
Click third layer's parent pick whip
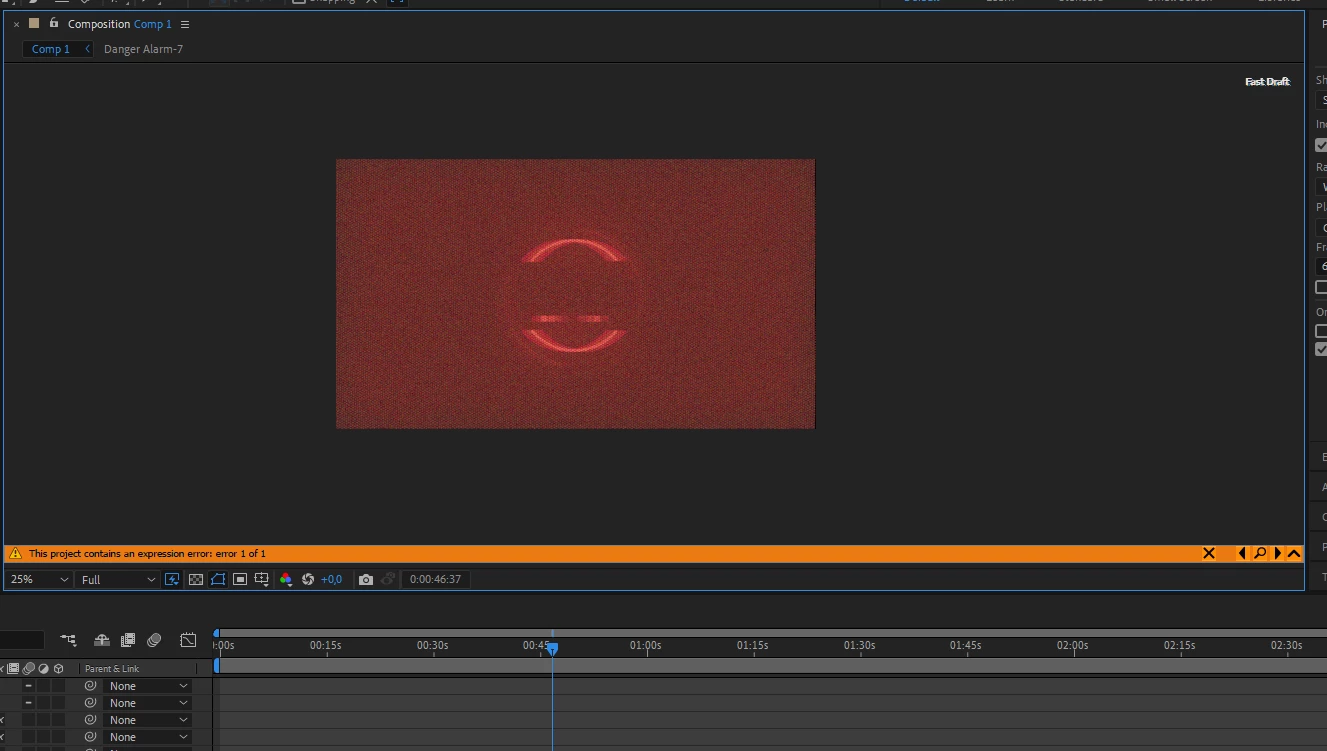(90, 720)
